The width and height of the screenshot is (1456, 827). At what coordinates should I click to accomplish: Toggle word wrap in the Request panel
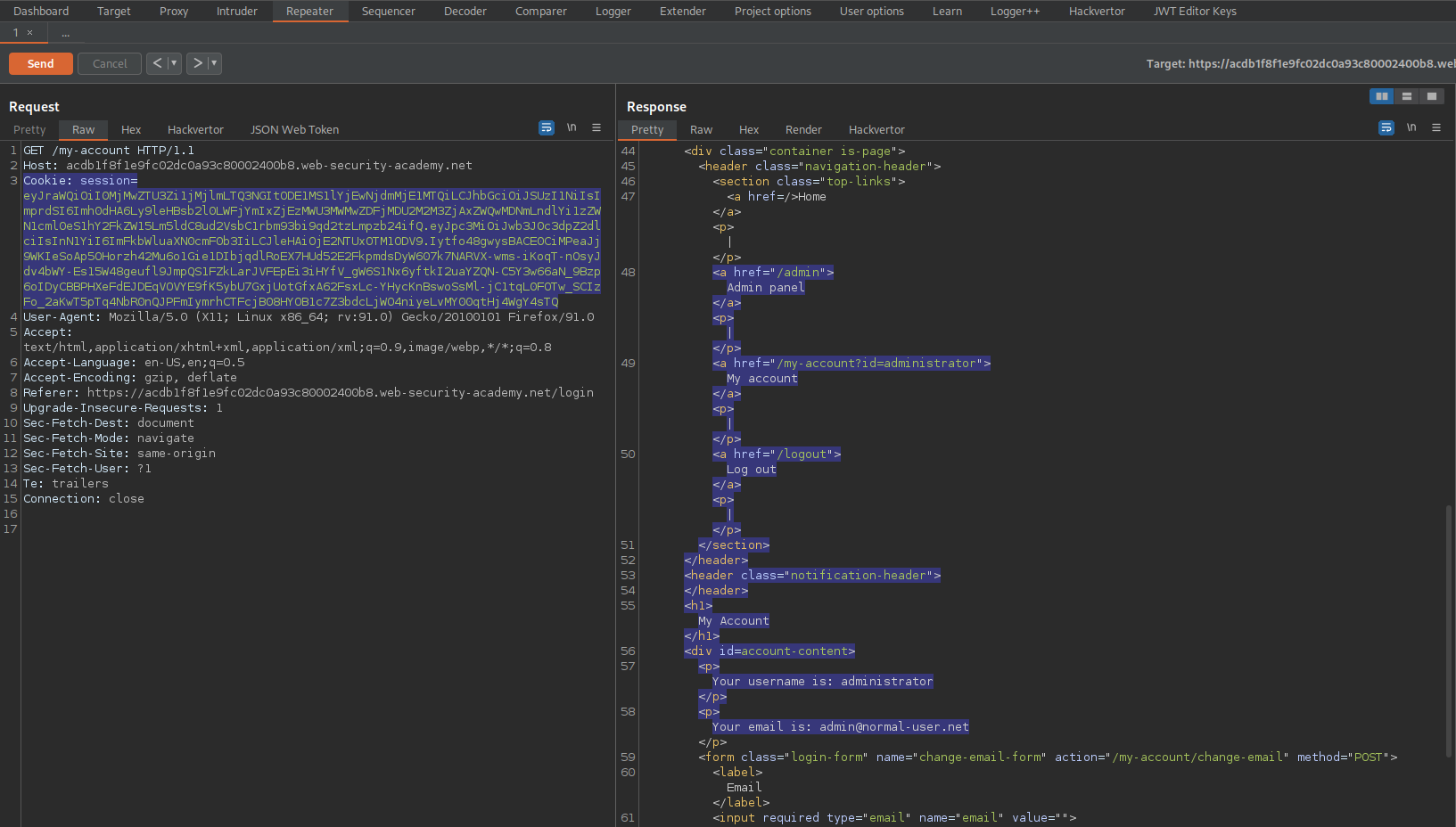point(547,128)
